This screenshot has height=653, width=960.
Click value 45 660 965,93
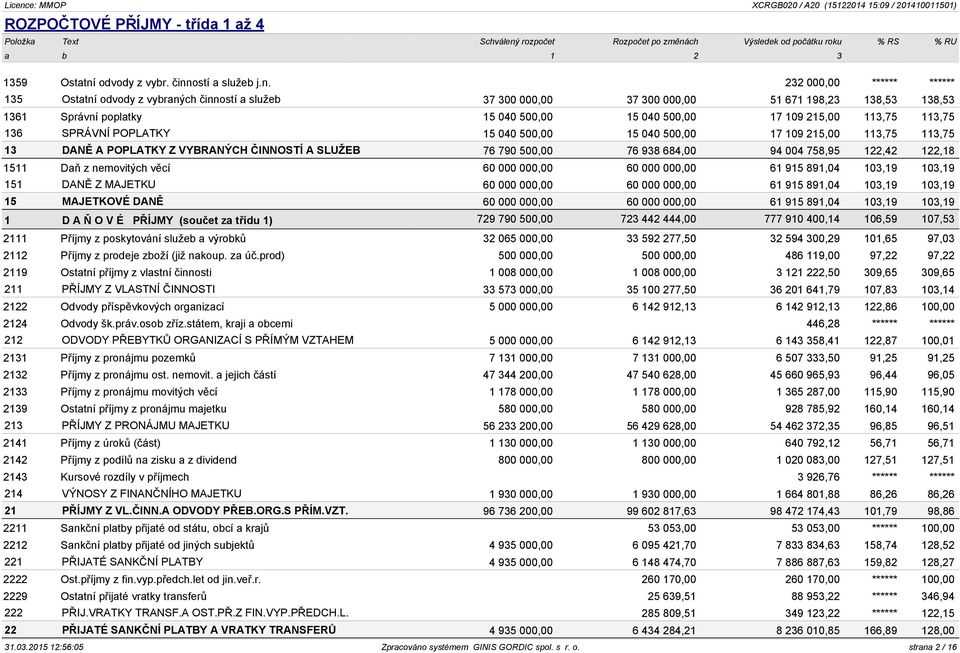[x=805, y=375]
